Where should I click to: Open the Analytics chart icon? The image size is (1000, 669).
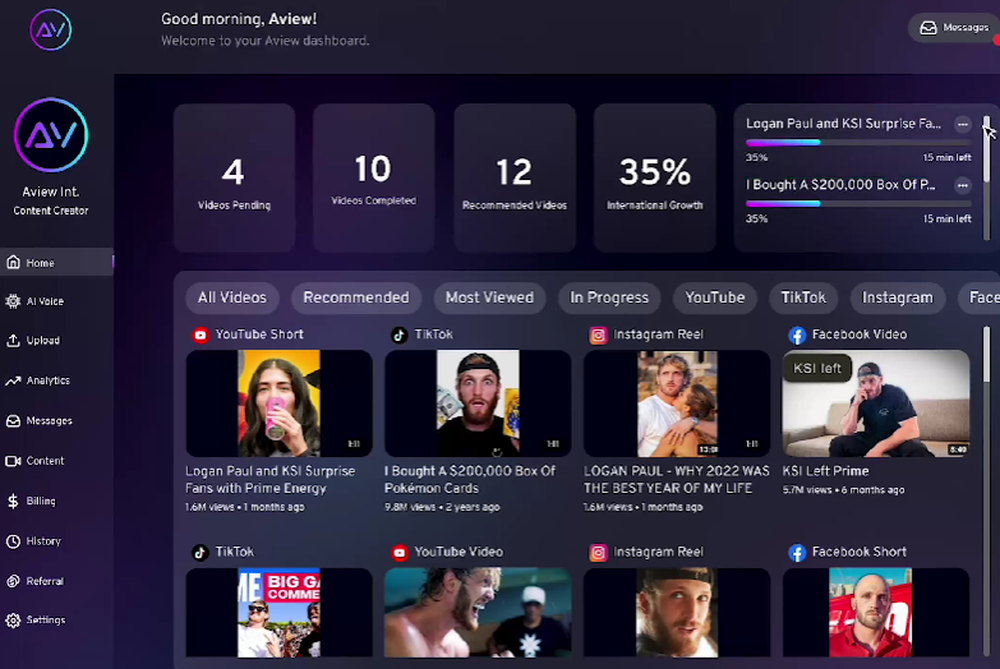(13, 381)
